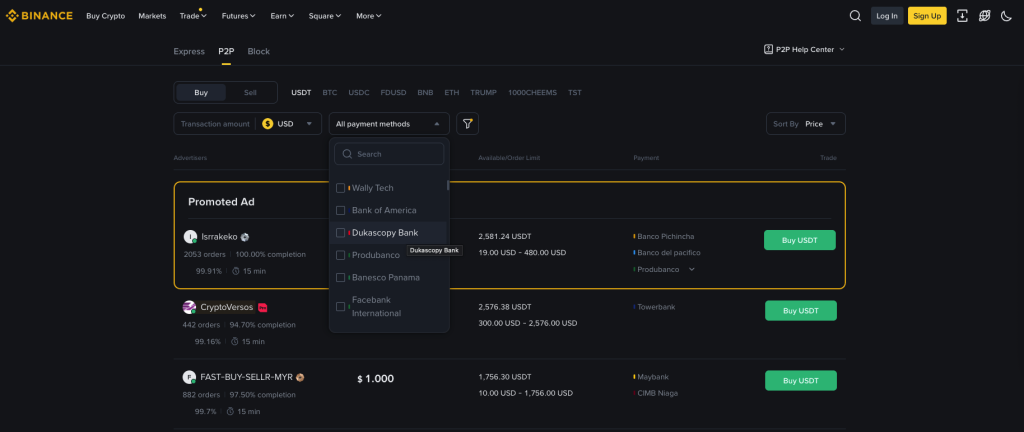Select the USDT coin tab
Screen dimensions: 1024x432
301,93
